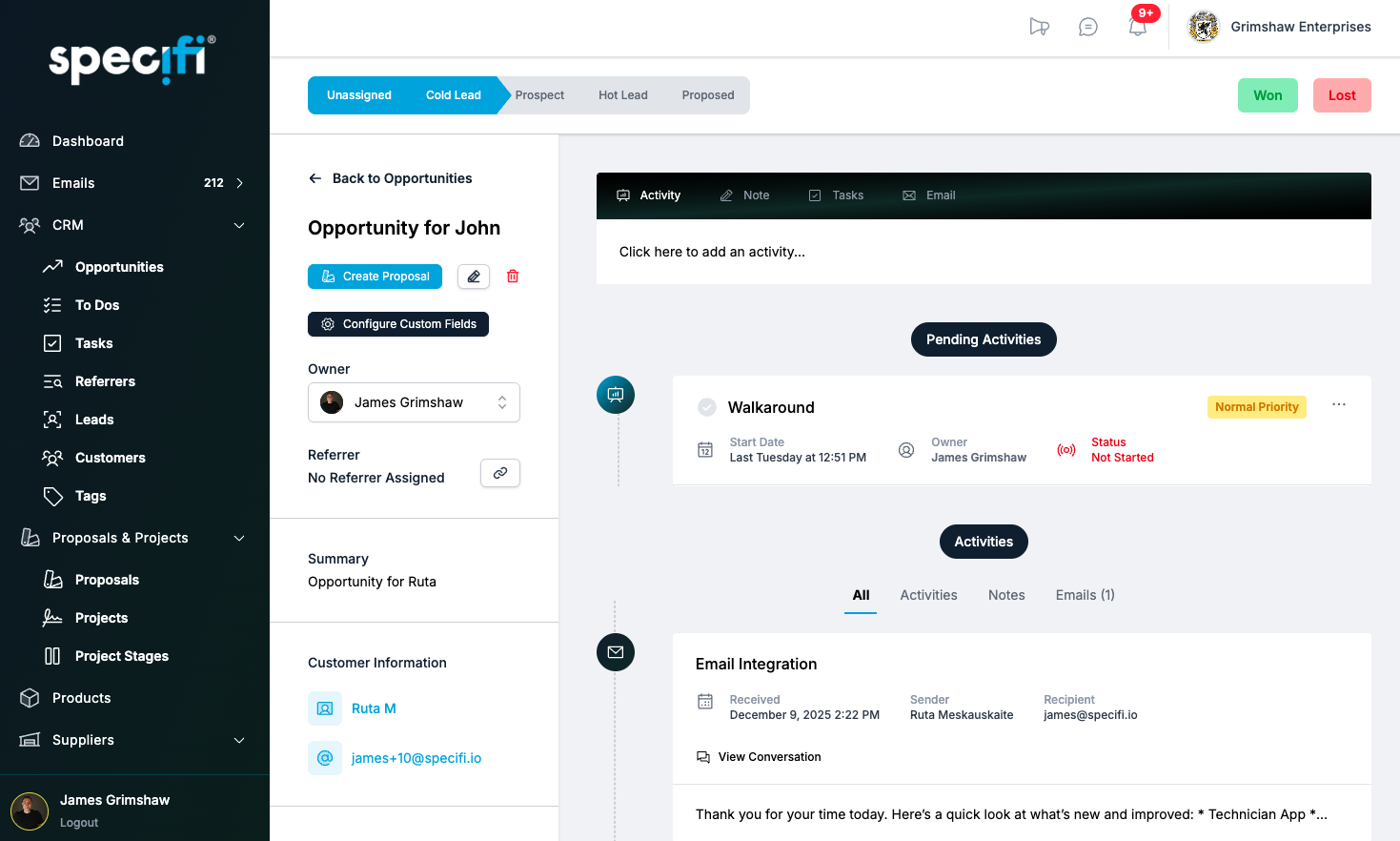Open the Owner dropdown showing James Grimshaw
The image size is (1400, 841).
click(414, 402)
